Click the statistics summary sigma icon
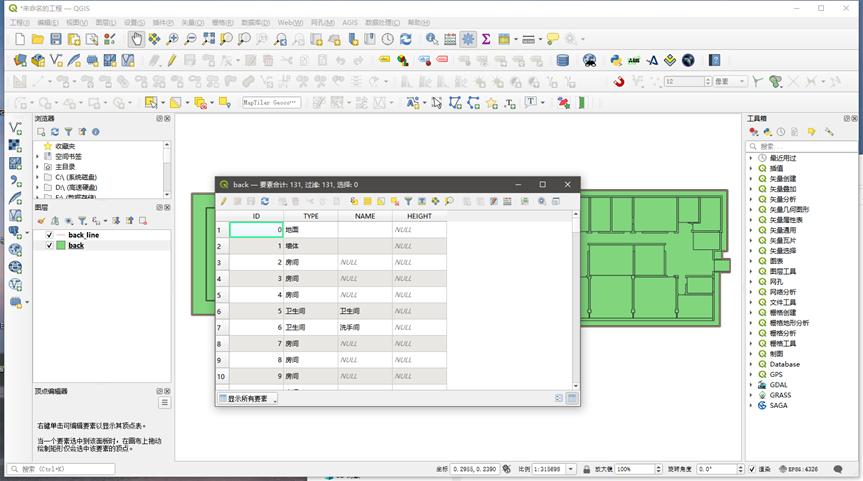Screen dimensions: 863x481 click(x=486, y=39)
